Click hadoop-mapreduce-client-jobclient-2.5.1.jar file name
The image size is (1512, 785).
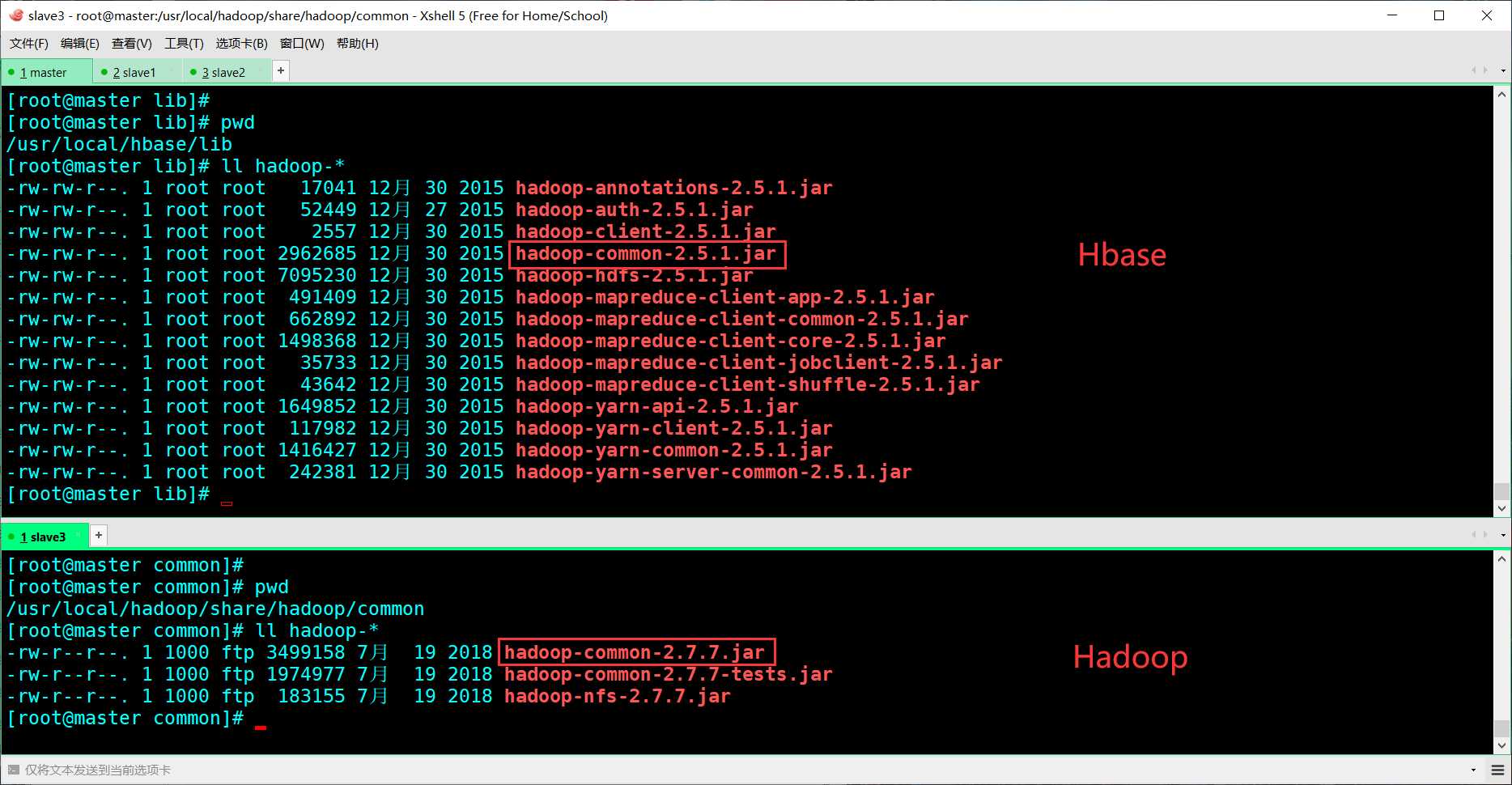(x=758, y=363)
